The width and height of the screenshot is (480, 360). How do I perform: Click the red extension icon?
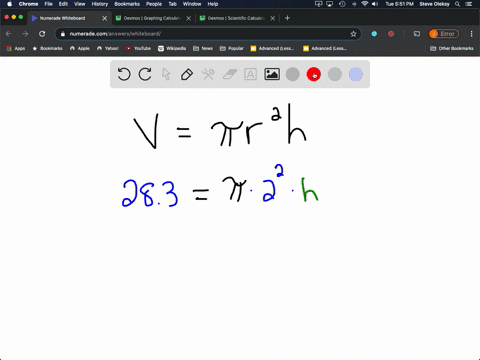click(x=391, y=34)
